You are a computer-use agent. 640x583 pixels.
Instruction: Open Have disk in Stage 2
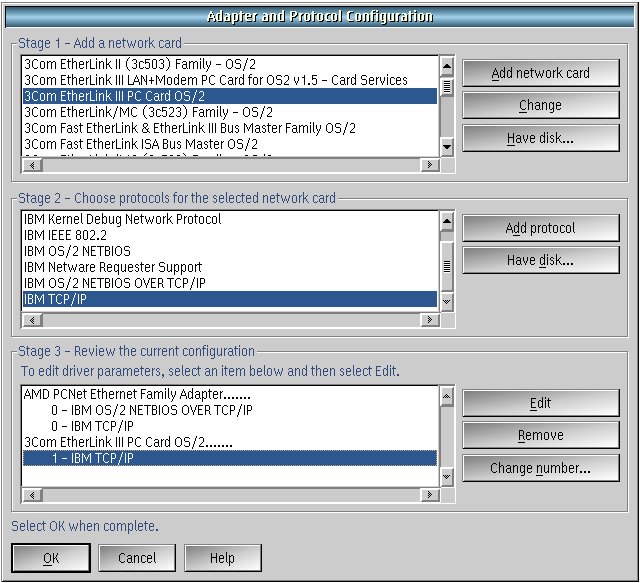541,260
